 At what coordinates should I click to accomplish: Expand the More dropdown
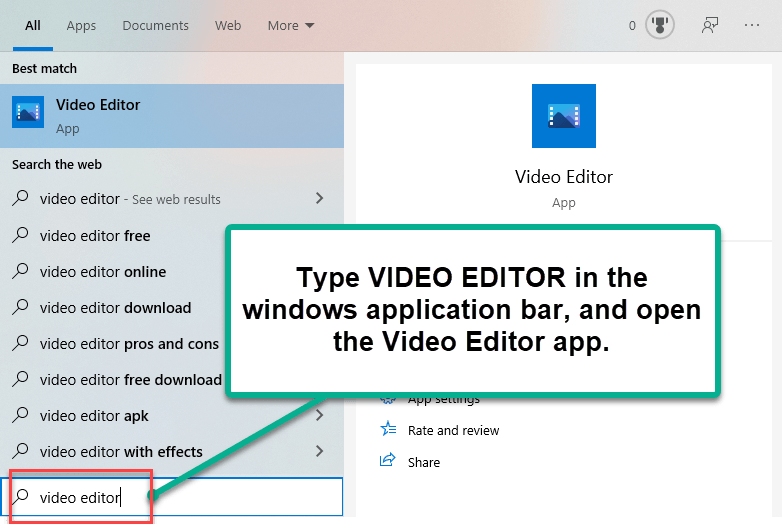tap(291, 25)
